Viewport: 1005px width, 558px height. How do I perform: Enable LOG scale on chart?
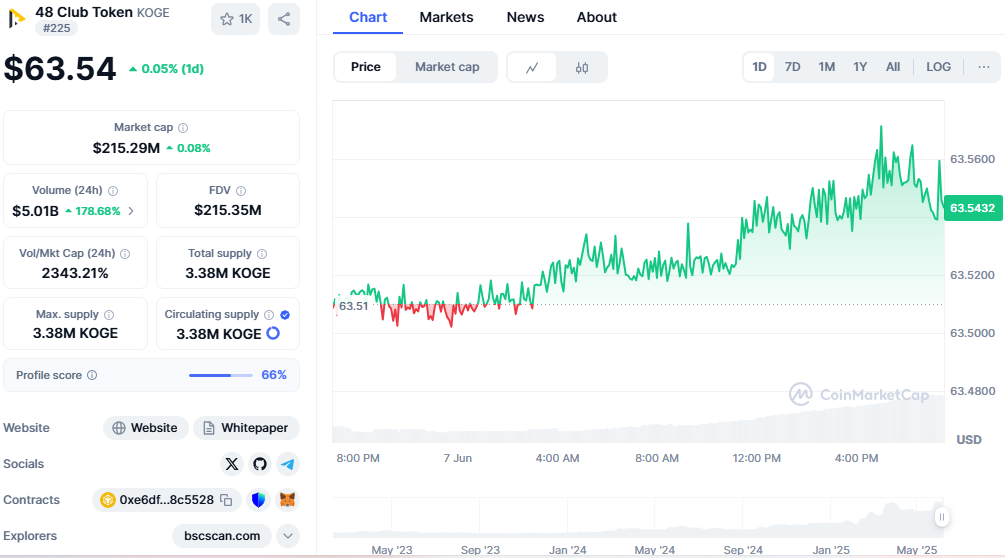pos(938,67)
